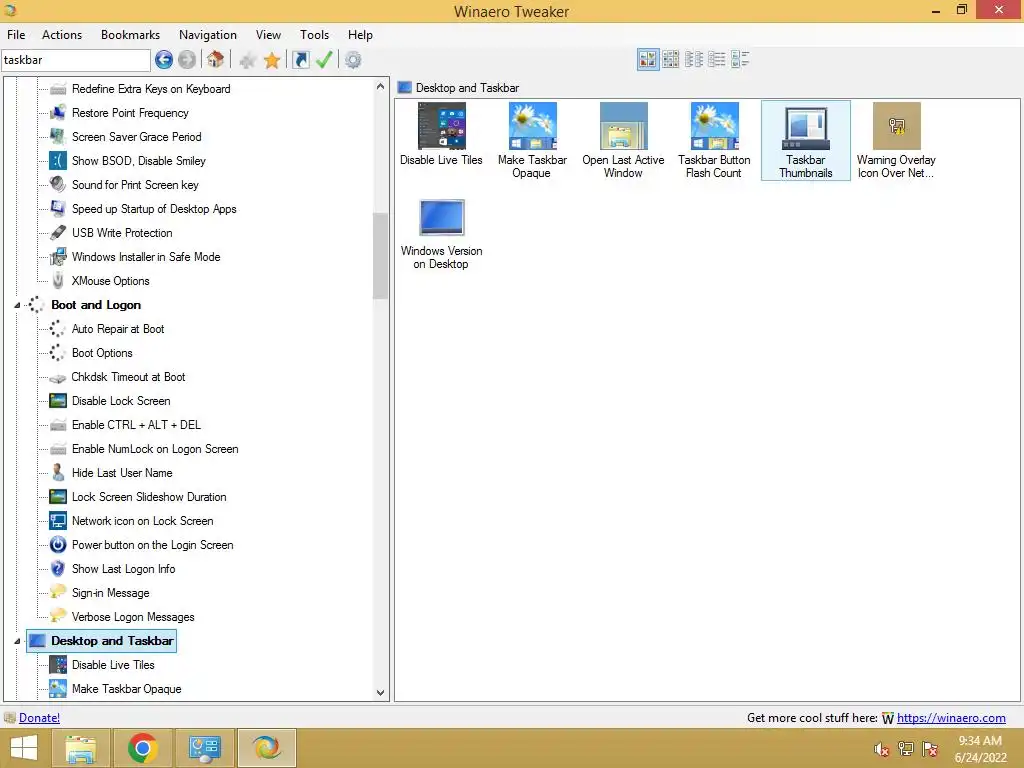Select Boot Options in tree

point(102,353)
